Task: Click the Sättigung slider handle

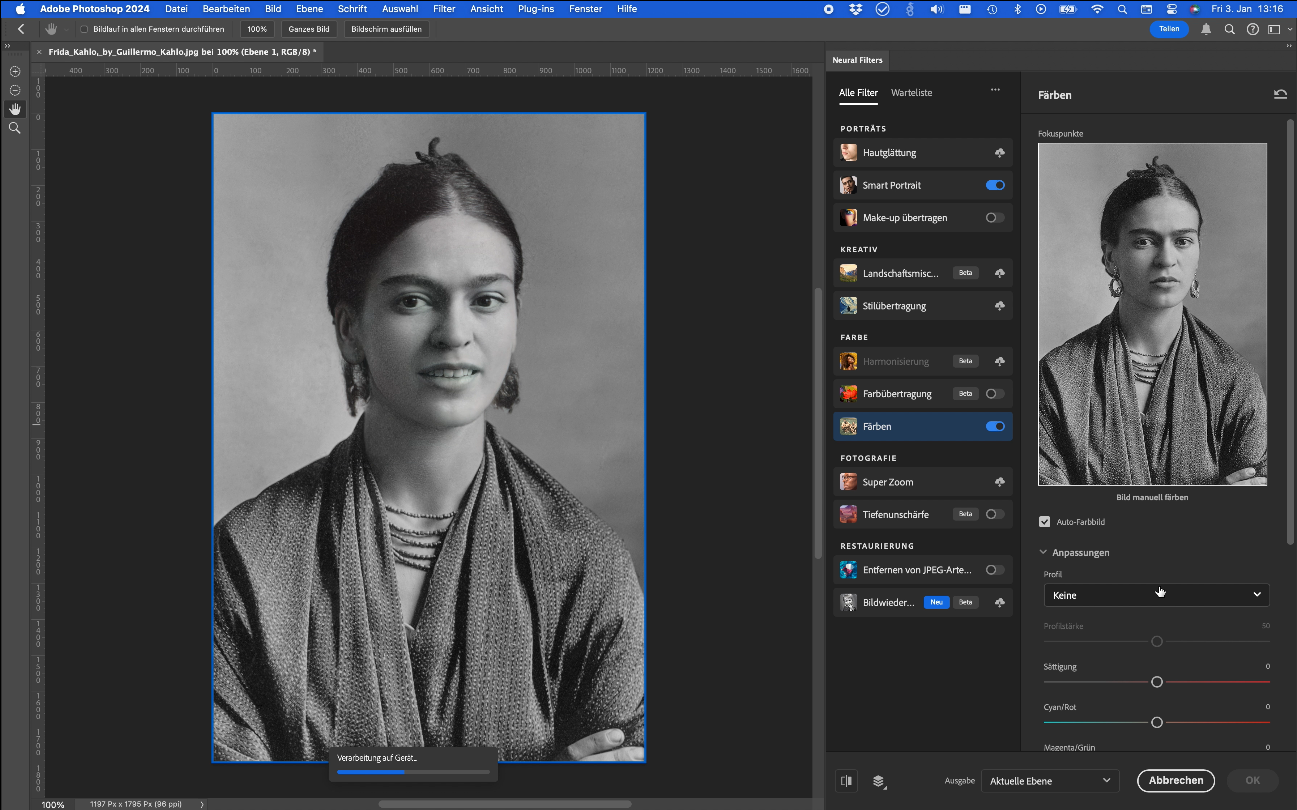Action: tap(1156, 682)
